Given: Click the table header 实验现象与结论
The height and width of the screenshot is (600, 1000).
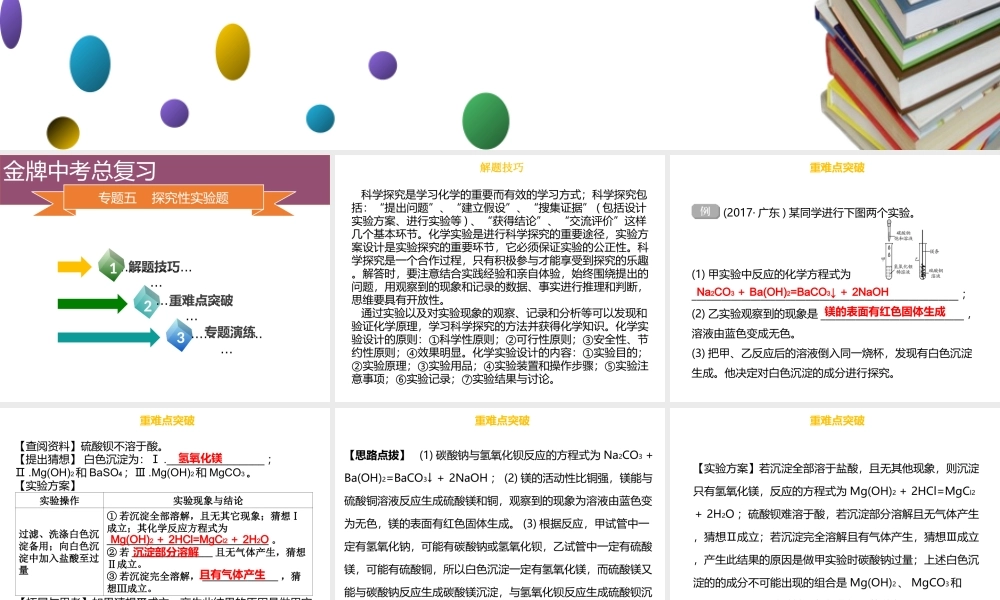Looking at the screenshot, I should click(x=208, y=501).
